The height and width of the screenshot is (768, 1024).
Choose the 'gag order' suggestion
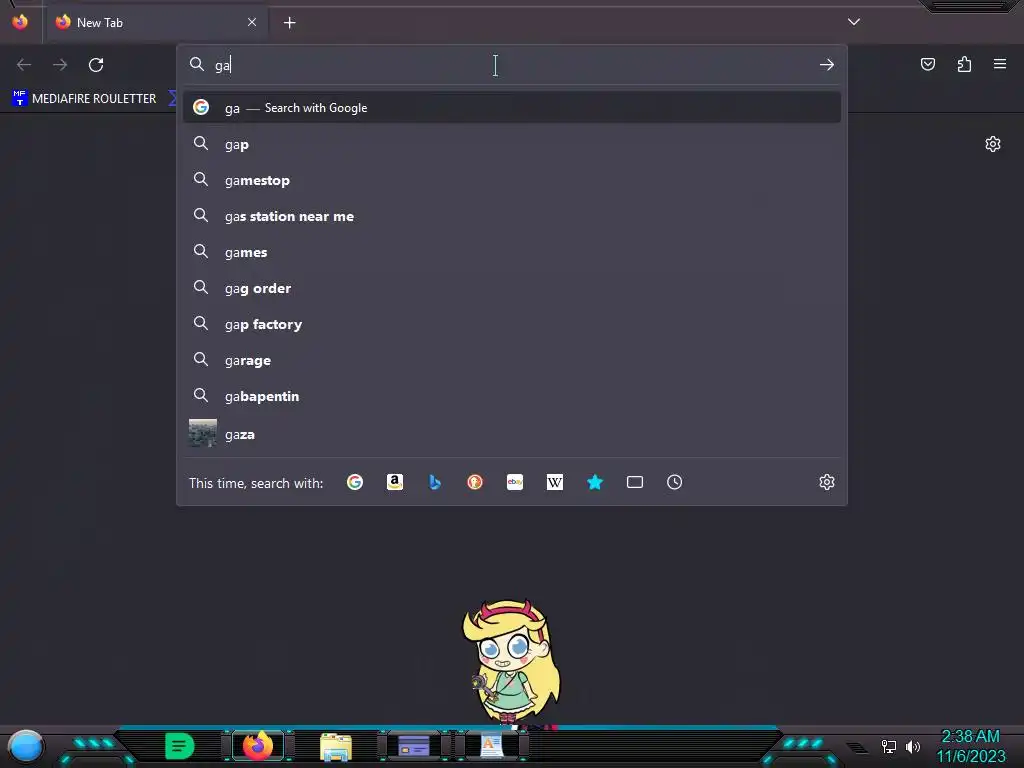pos(512,288)
